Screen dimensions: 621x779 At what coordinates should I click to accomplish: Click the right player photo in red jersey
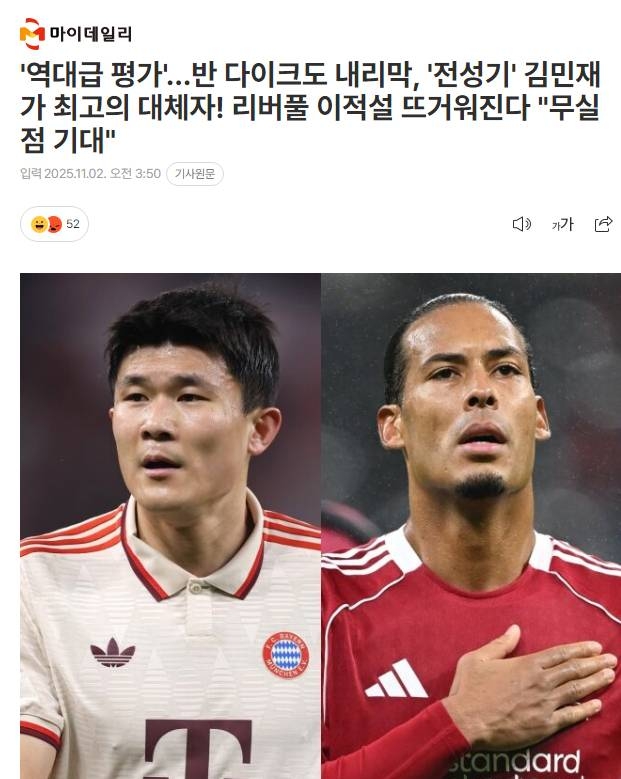pos(471,526)
